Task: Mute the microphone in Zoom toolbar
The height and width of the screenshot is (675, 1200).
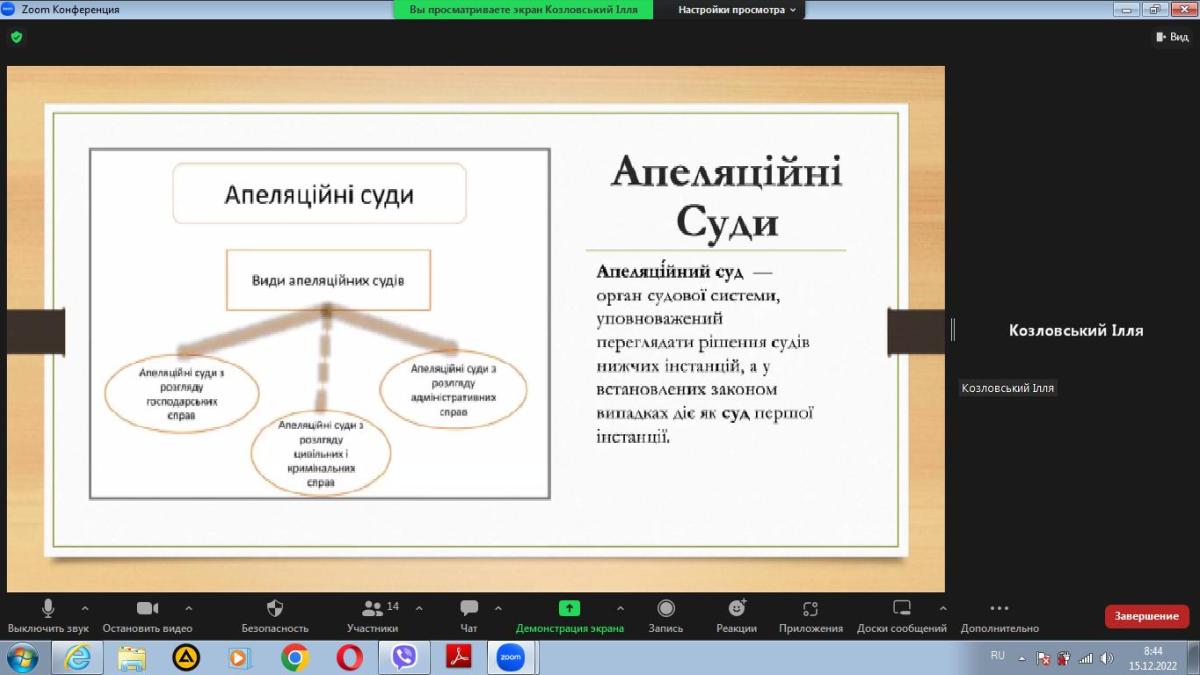Action: pos(47,609)
